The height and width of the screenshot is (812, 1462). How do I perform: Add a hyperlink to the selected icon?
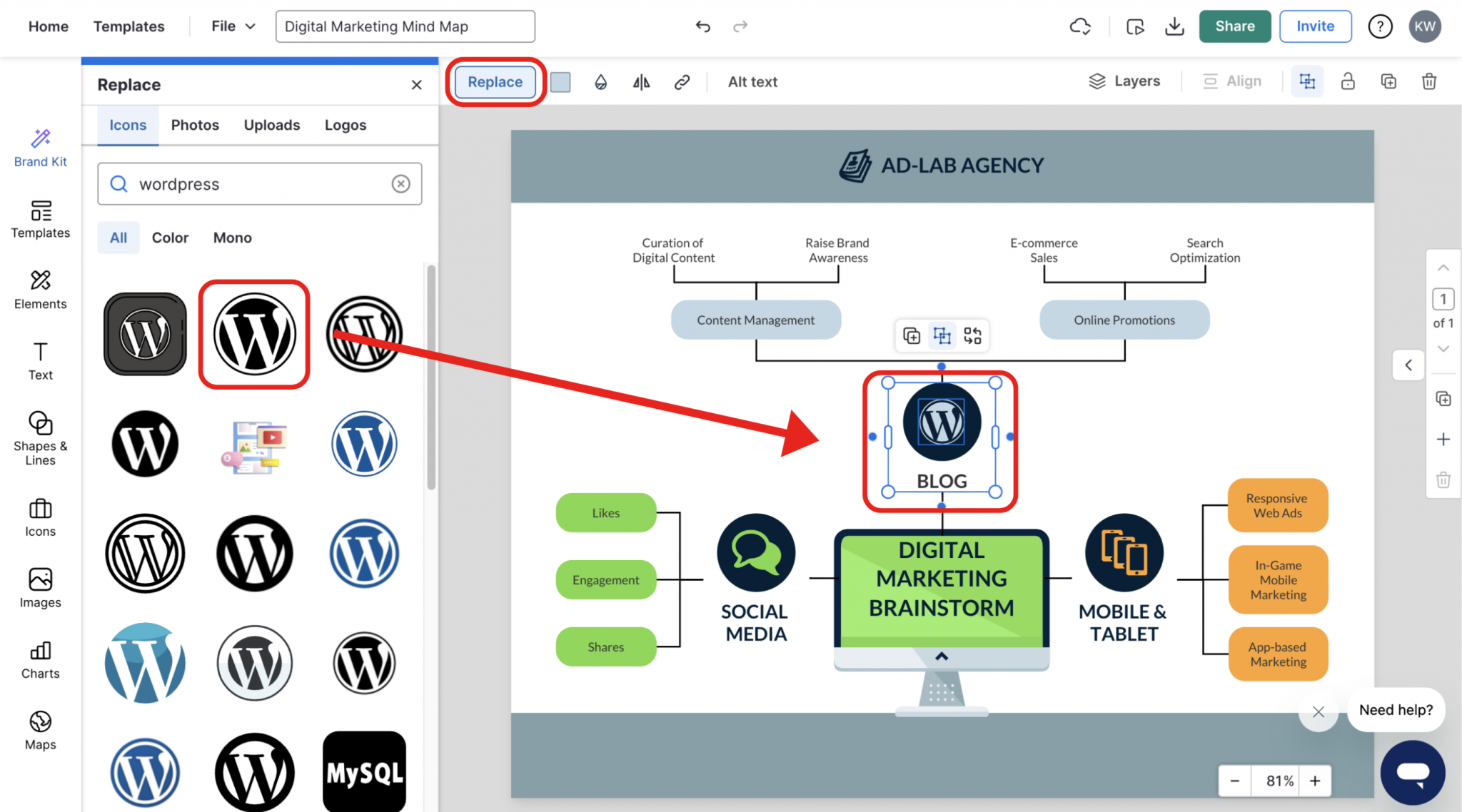682,81
